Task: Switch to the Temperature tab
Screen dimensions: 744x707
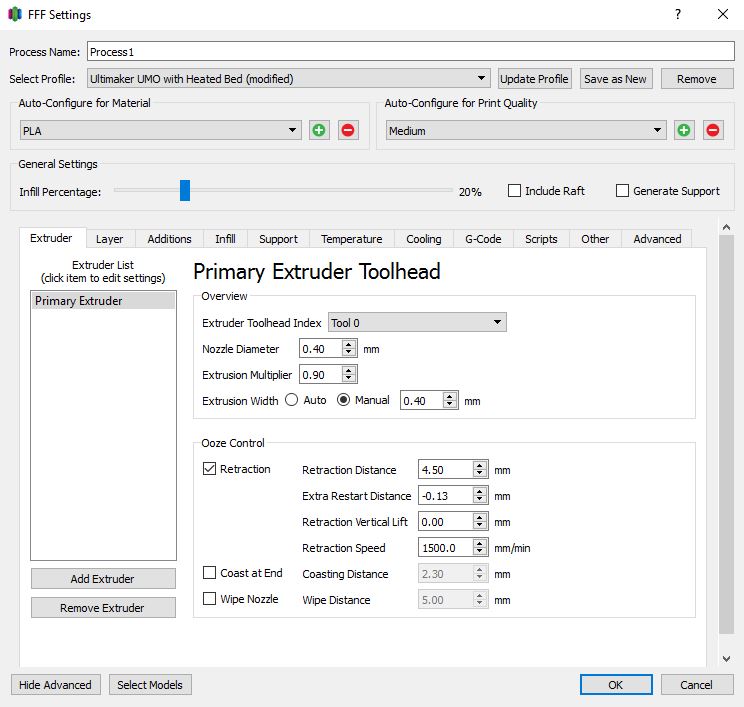Action: (351, 239)
